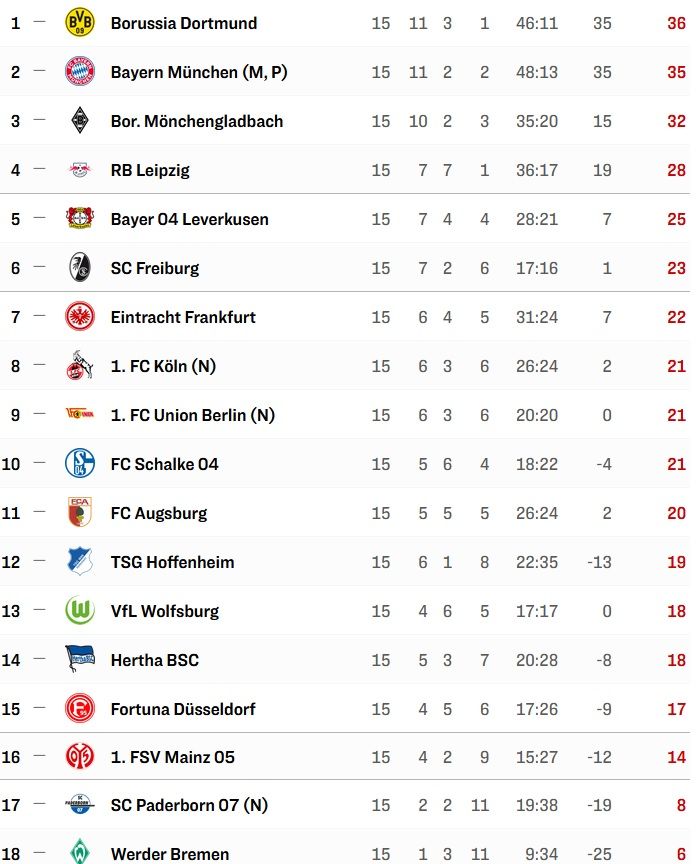696x864 pixels.
Task: Select the rank indicator dash beside Dortmund
Action: [x=38, y=22]
